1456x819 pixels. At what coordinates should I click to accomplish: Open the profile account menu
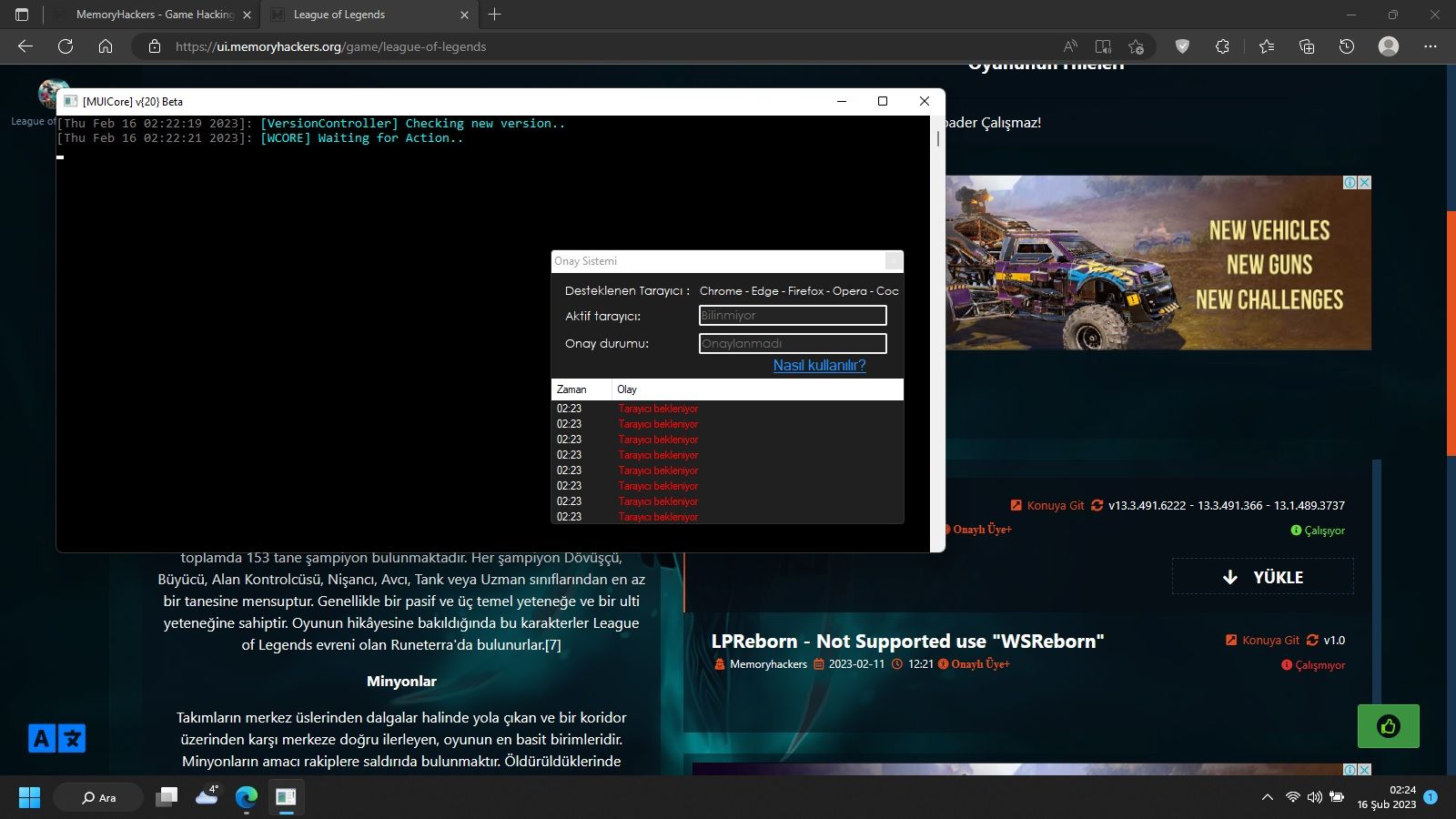point(1389,46)
